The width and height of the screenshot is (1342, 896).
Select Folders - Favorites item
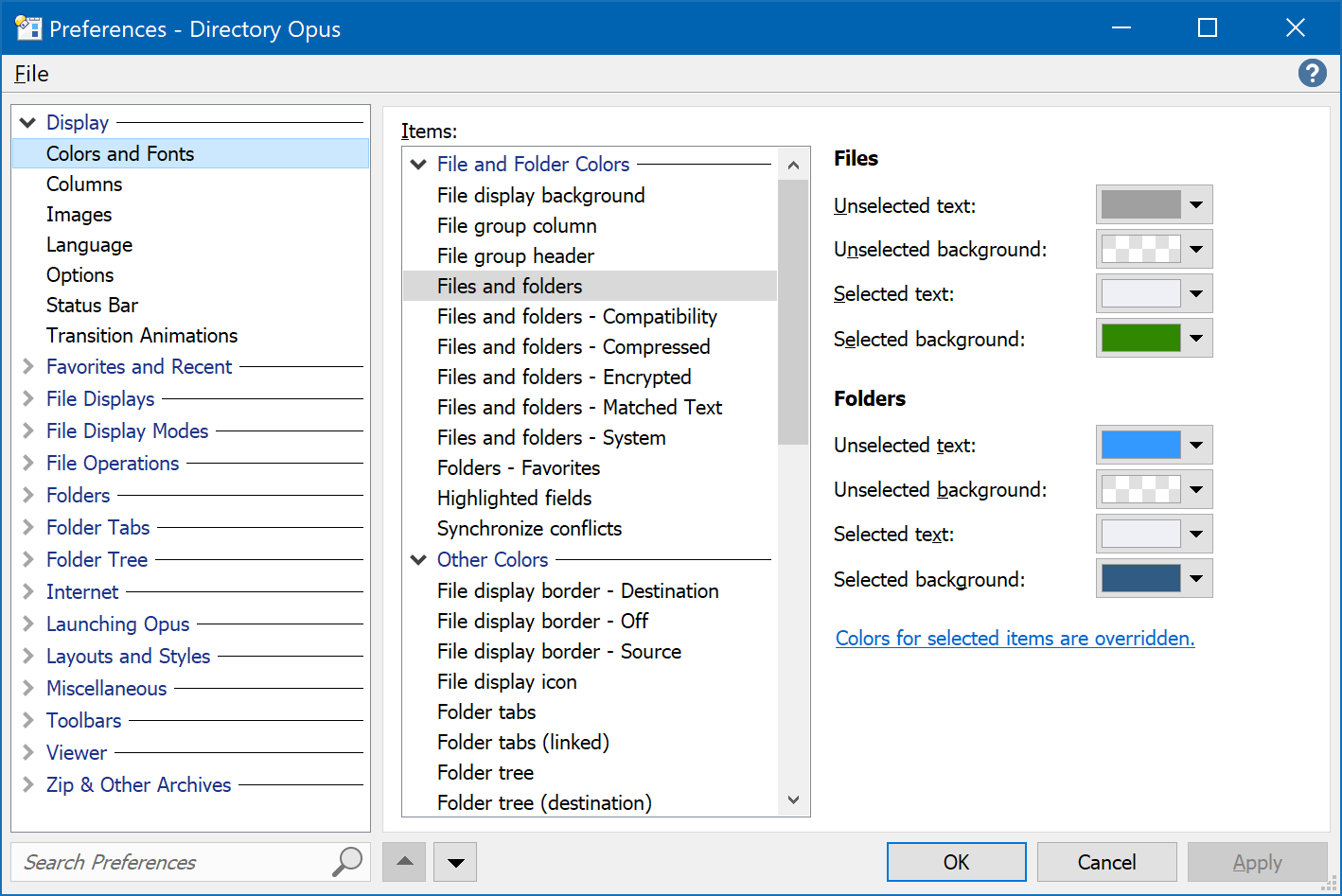[590, 467]
